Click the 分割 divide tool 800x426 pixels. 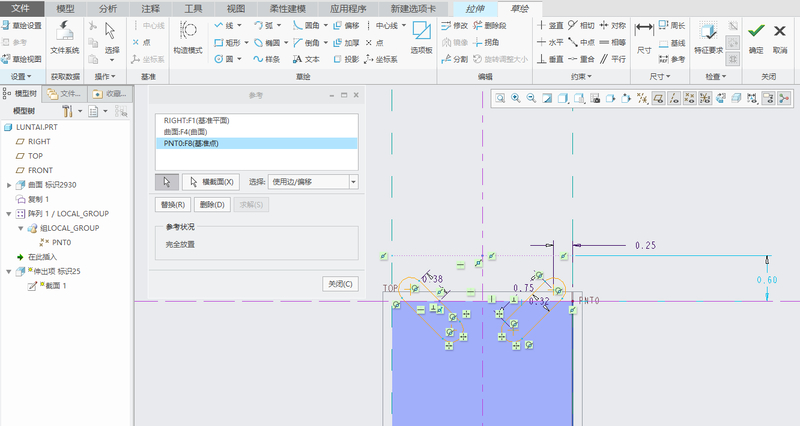click(455, 59)
